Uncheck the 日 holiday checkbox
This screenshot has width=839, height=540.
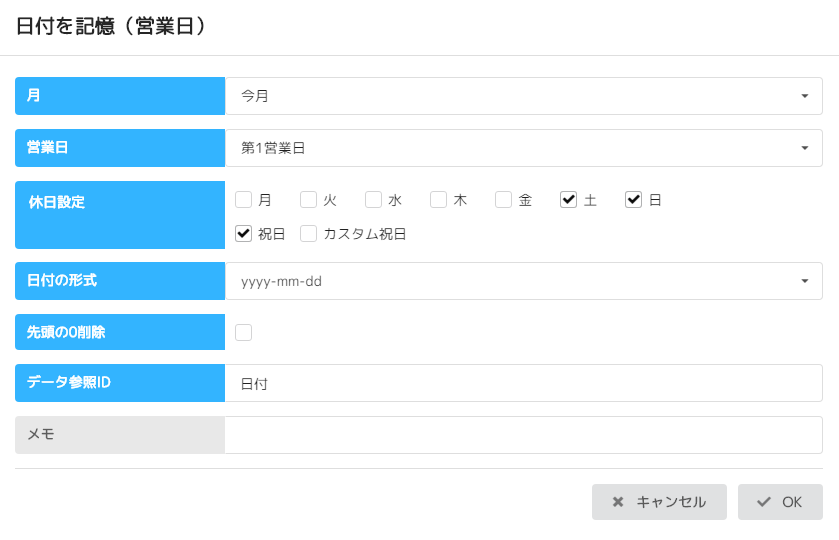pyautogui.click(x=633, y=200)
